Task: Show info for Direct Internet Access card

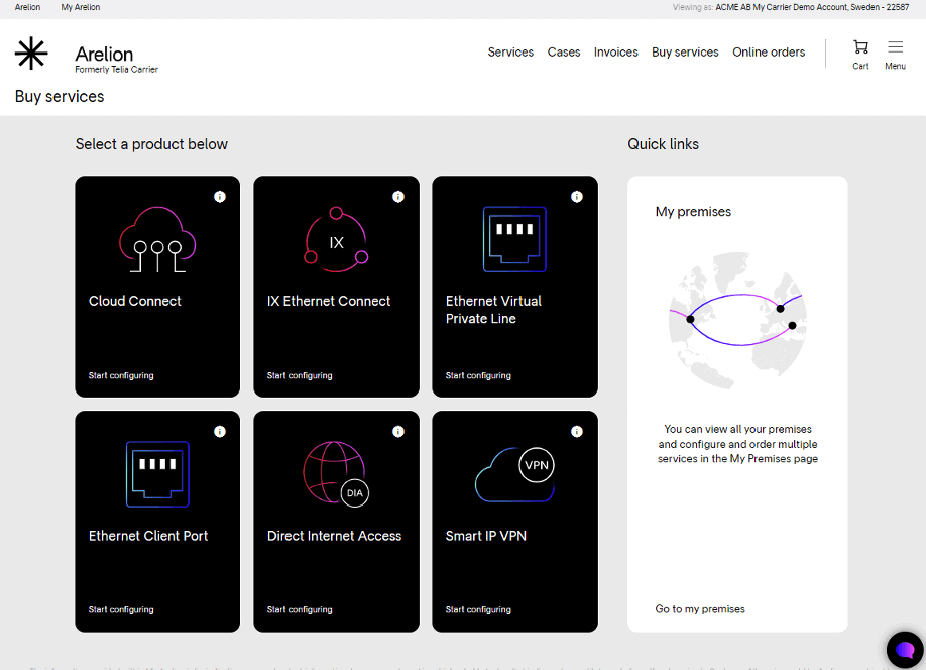Action: pos(398,432)
